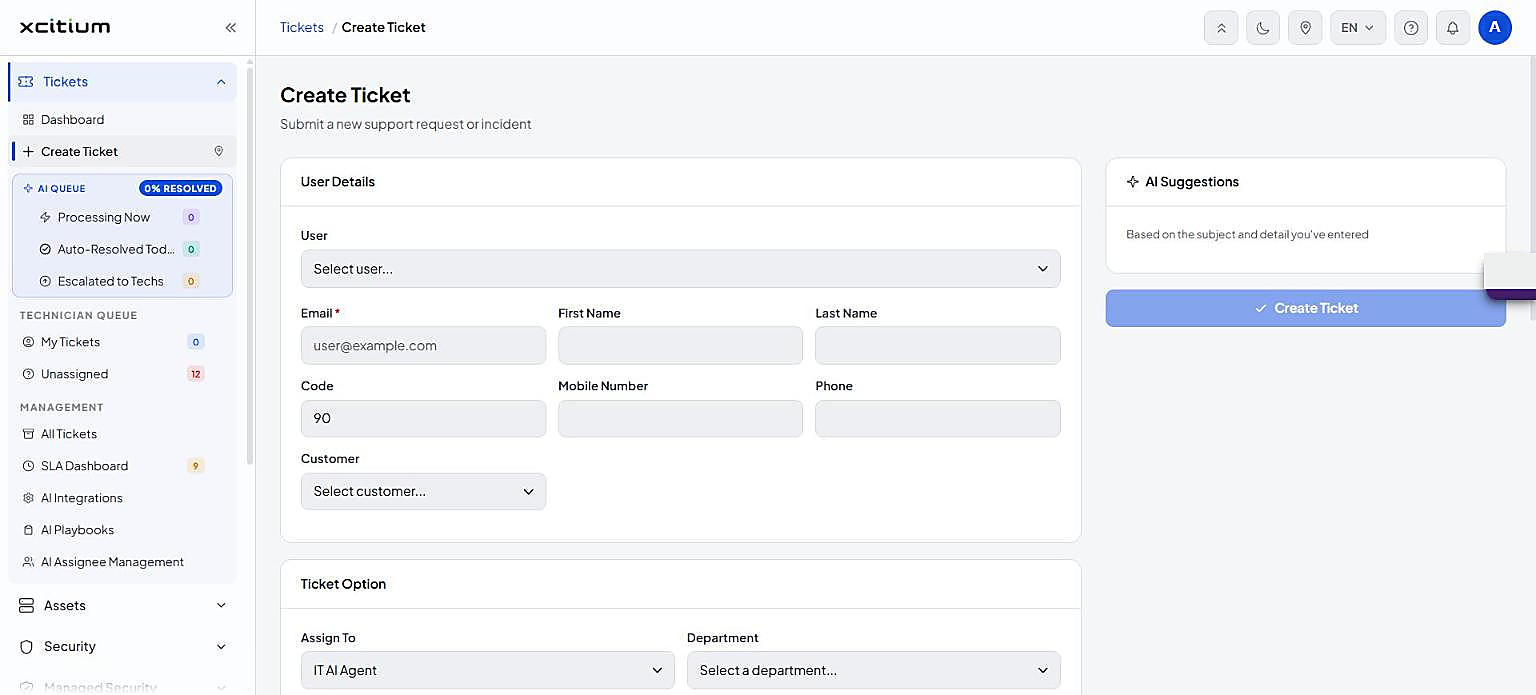Open AI Integrations
Image resolution: width=1536 pixels, height=695 pixels.
pos(123,498)
